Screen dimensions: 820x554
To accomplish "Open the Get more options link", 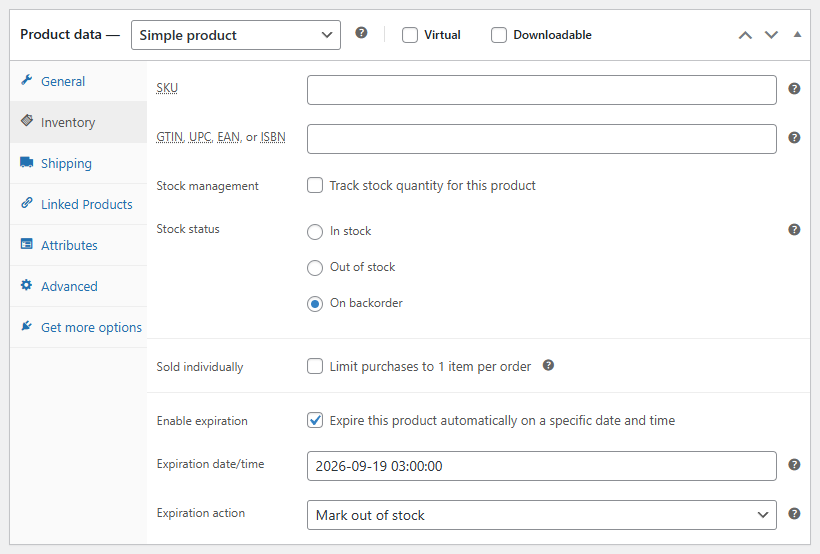I will coord(78,327).
